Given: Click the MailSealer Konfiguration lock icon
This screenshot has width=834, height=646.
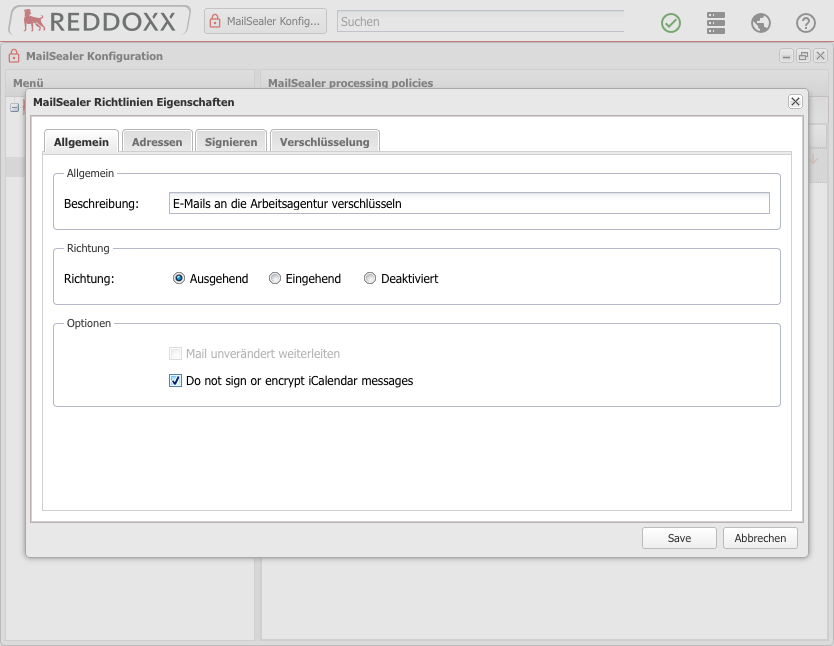Looking at the screenshot, I should pyautogui.click(x=14, y=56).
